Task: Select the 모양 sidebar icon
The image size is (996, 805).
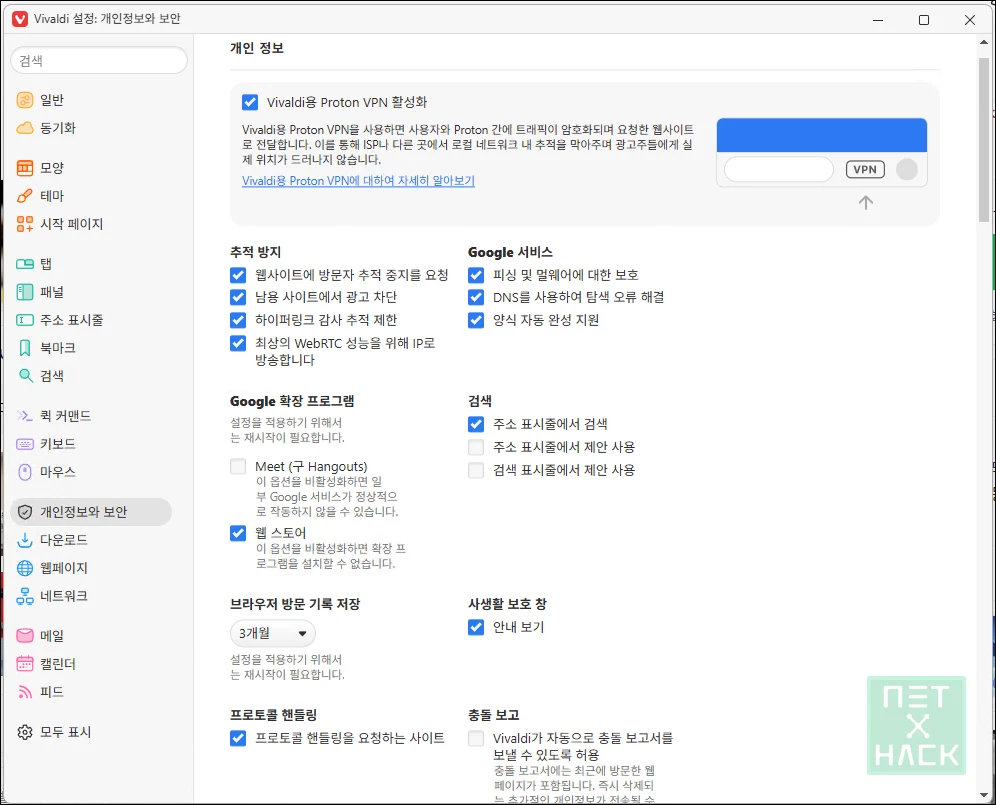Action: (x=25, y=168)
